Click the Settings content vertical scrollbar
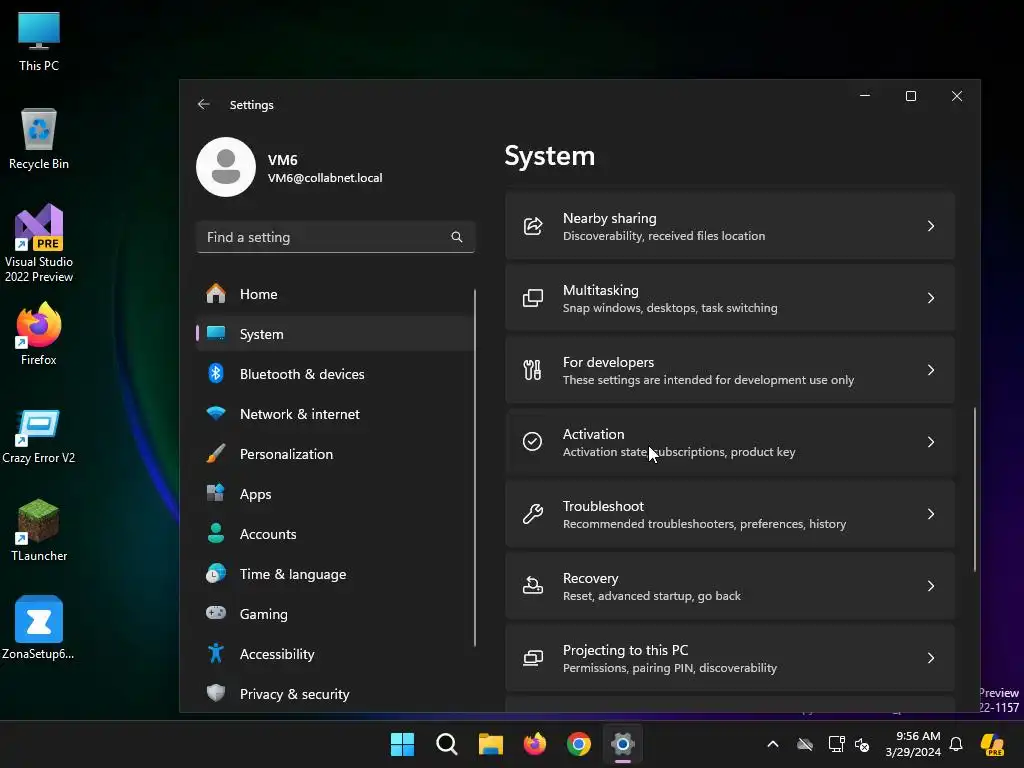This screenshot has height=768, width=1024. 975,490
